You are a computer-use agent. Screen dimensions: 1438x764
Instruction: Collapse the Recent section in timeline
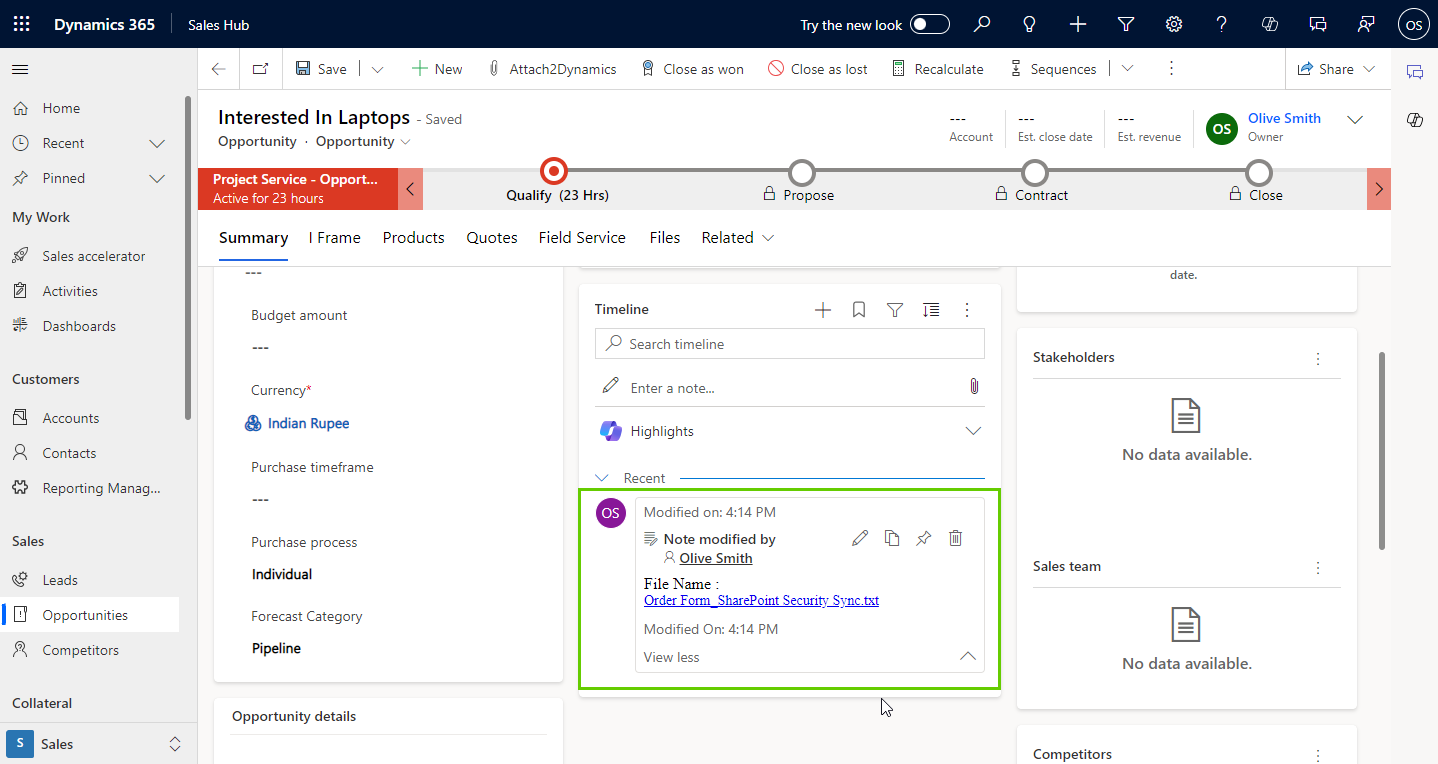(602, 478)
